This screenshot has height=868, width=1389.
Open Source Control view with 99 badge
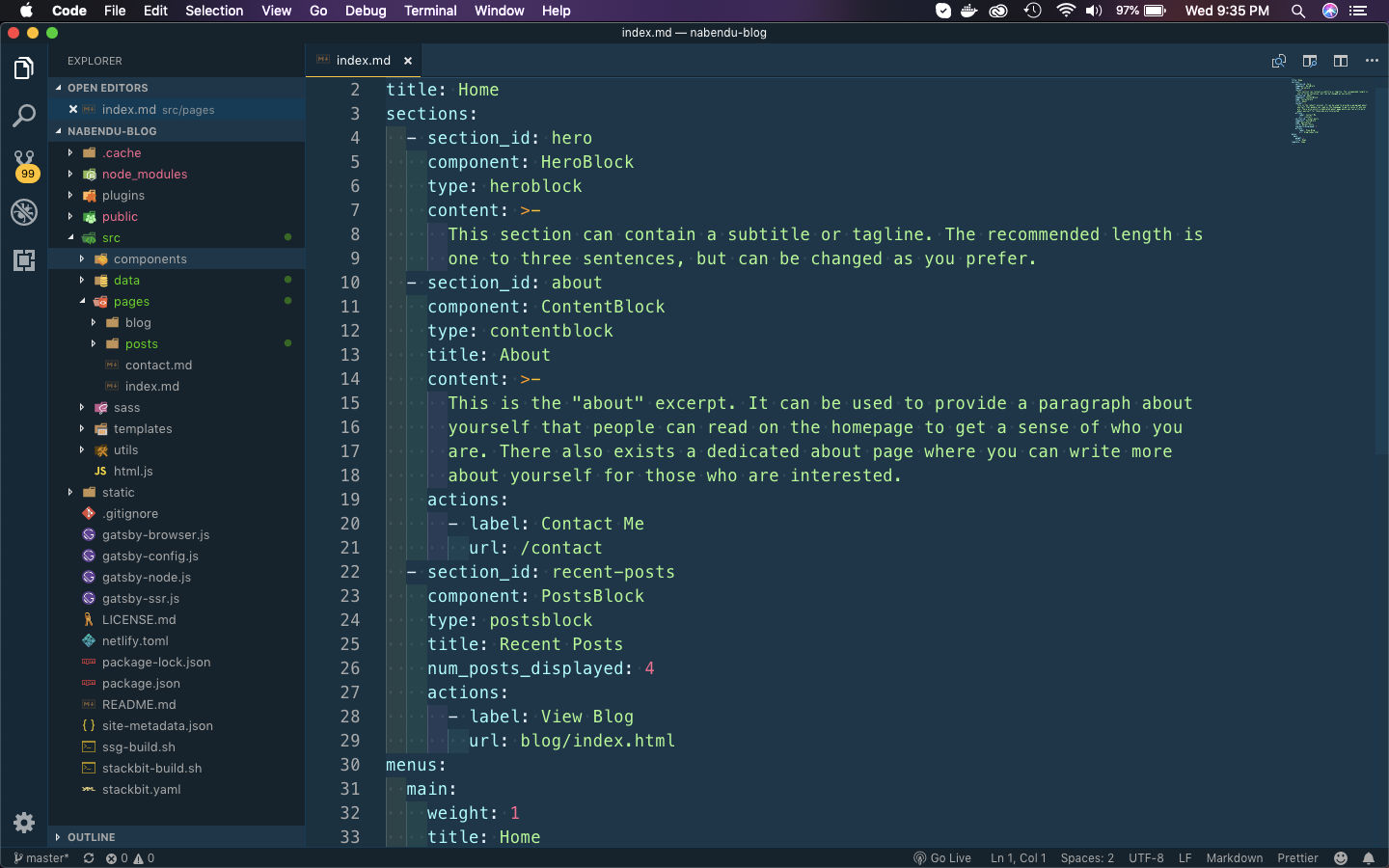point(24,165)
